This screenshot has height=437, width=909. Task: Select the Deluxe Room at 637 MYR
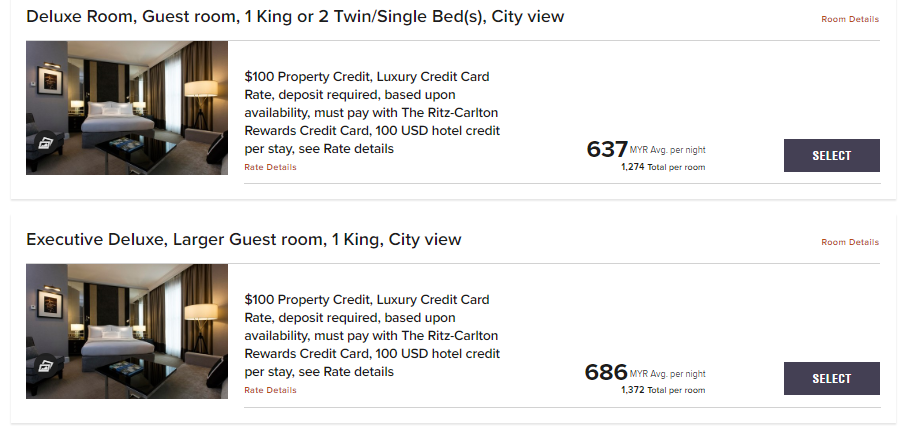(x=831, y=155)
